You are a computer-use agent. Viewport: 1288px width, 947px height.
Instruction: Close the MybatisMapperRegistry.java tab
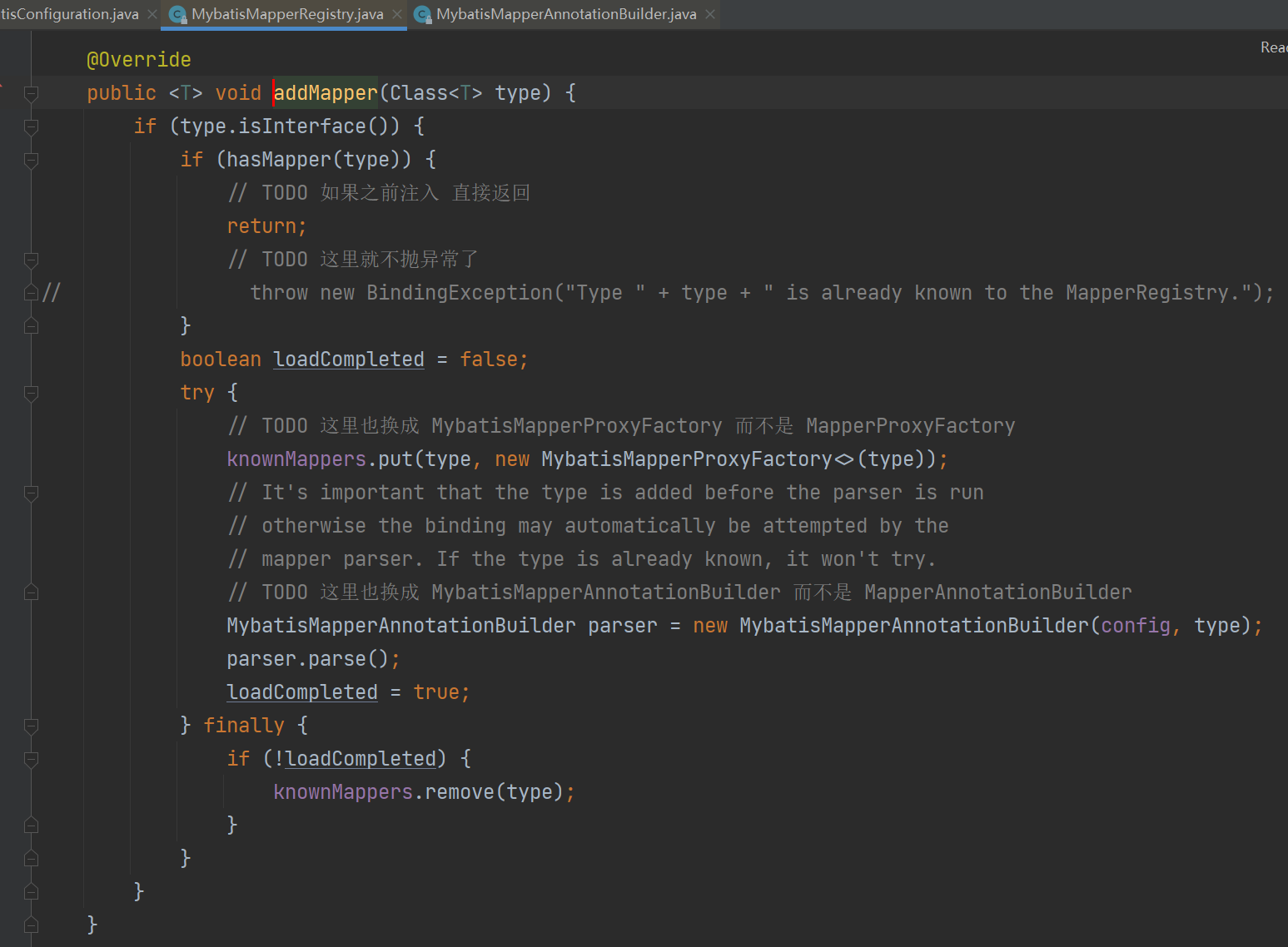coord(397,14)
